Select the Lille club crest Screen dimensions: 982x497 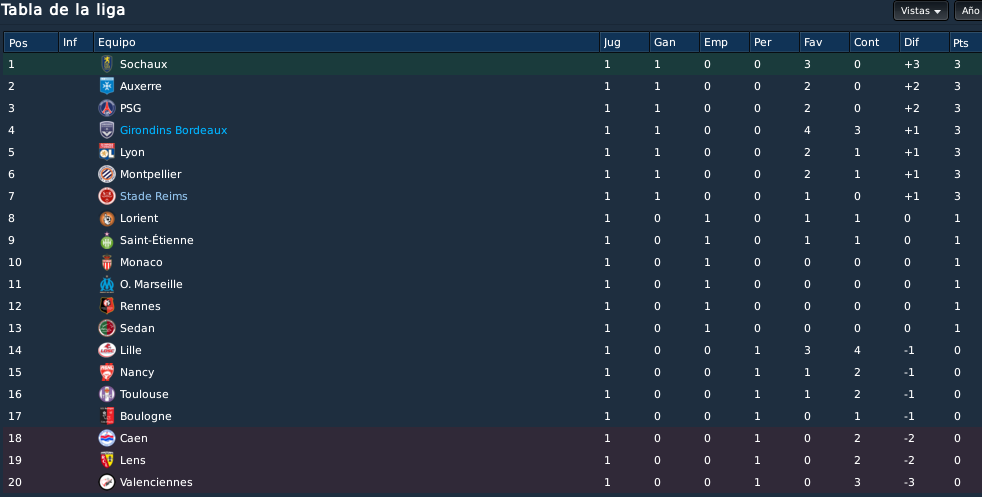(106, 350)
